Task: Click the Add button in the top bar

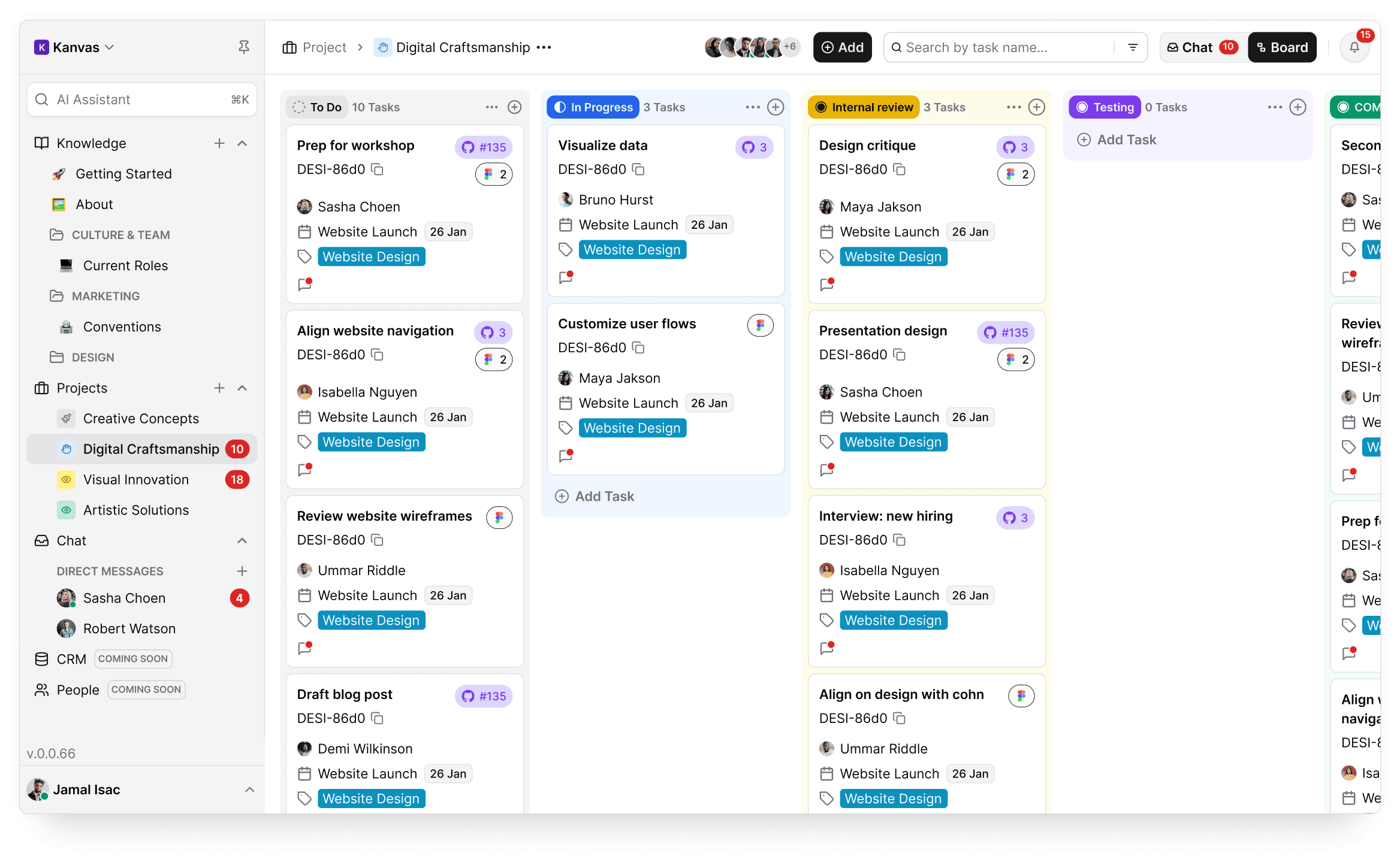Action: coord(842,47)
